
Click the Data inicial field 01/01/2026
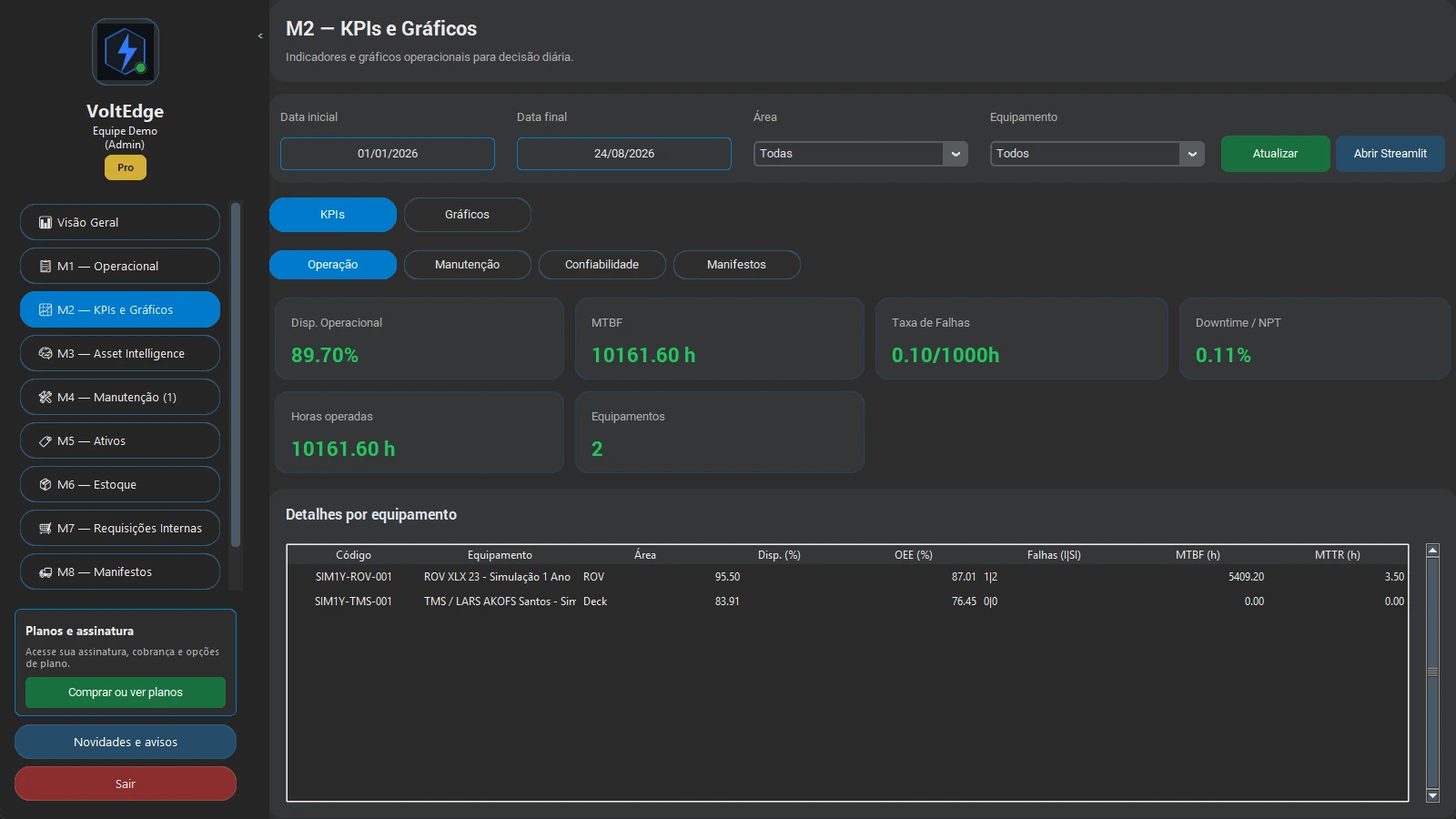388,154
